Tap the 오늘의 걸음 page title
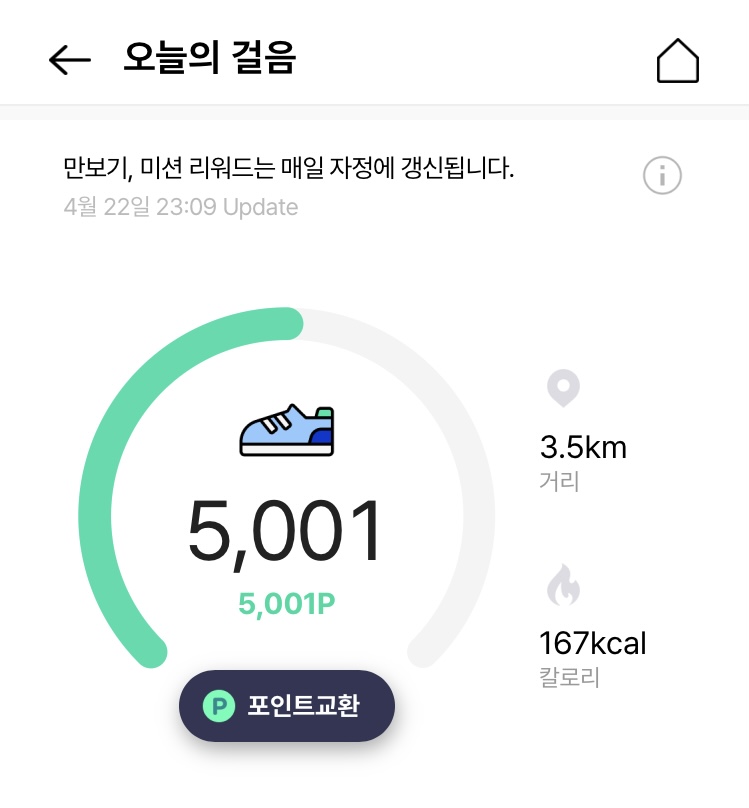This screenshot has width=749, height=808. point(209,59)
